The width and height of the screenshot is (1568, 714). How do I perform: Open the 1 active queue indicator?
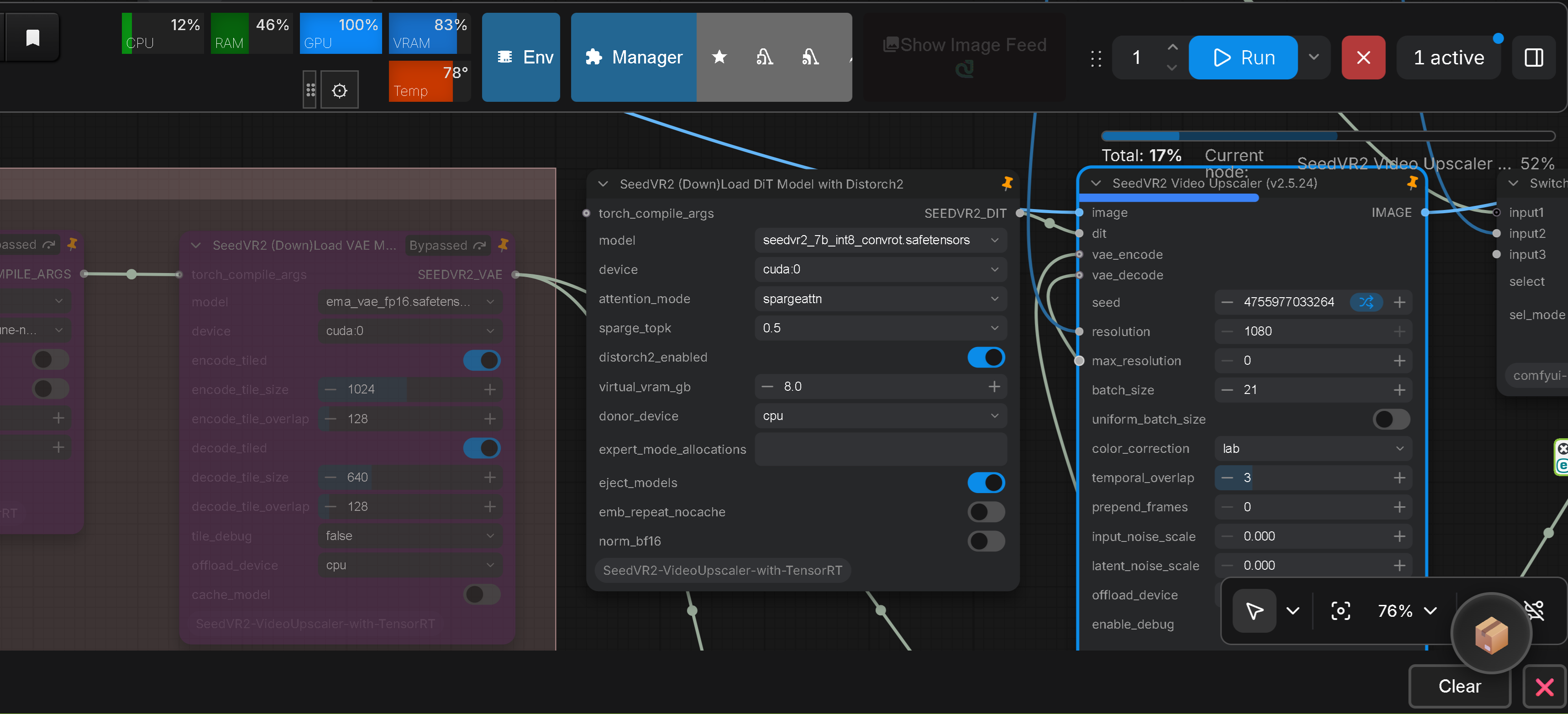[x=1449, y=57]
